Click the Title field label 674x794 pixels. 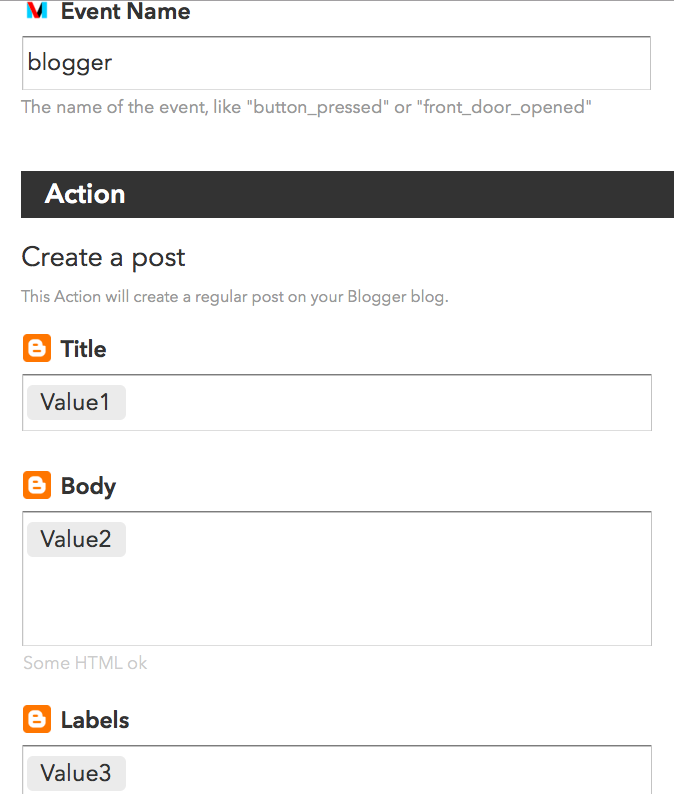[x=84, y=349]
